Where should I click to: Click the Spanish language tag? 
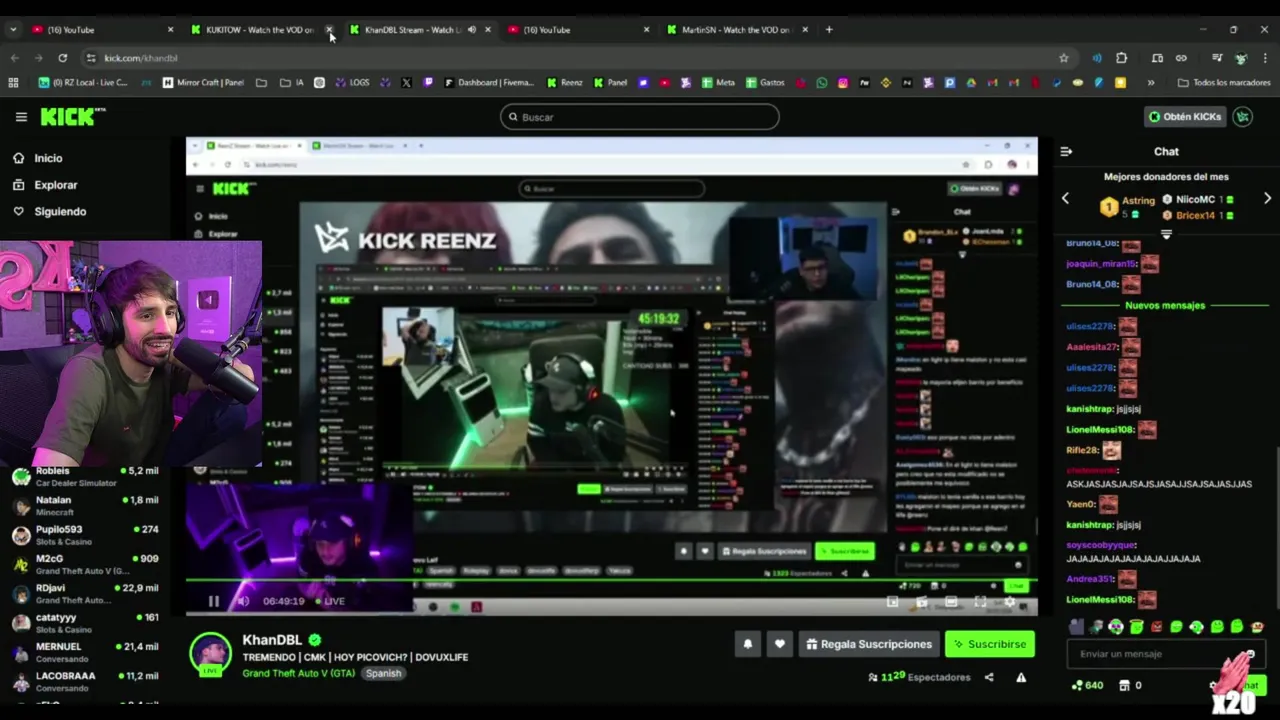click(x=383, y=673)
